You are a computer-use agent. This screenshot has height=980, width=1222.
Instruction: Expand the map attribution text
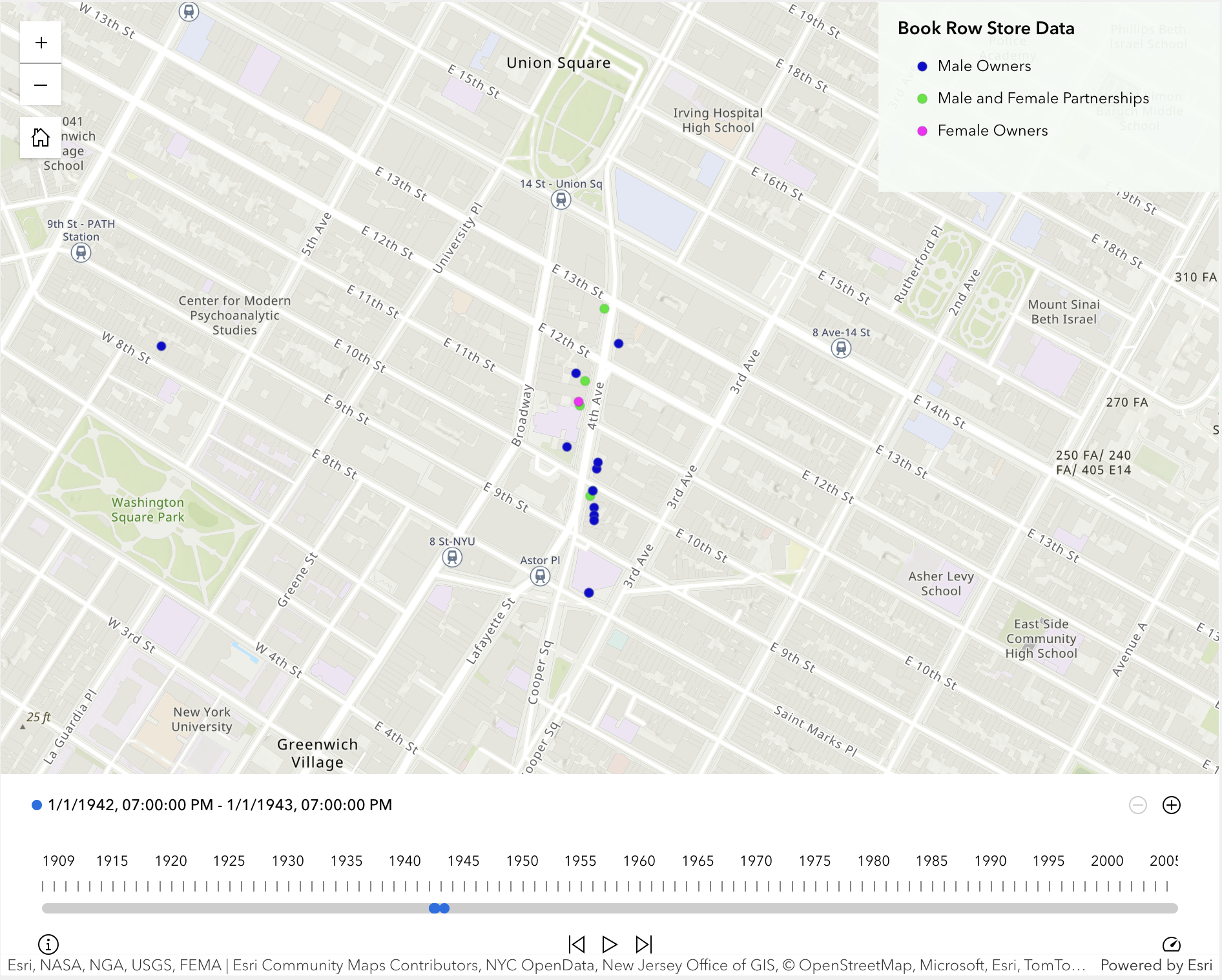click(546, 965)
